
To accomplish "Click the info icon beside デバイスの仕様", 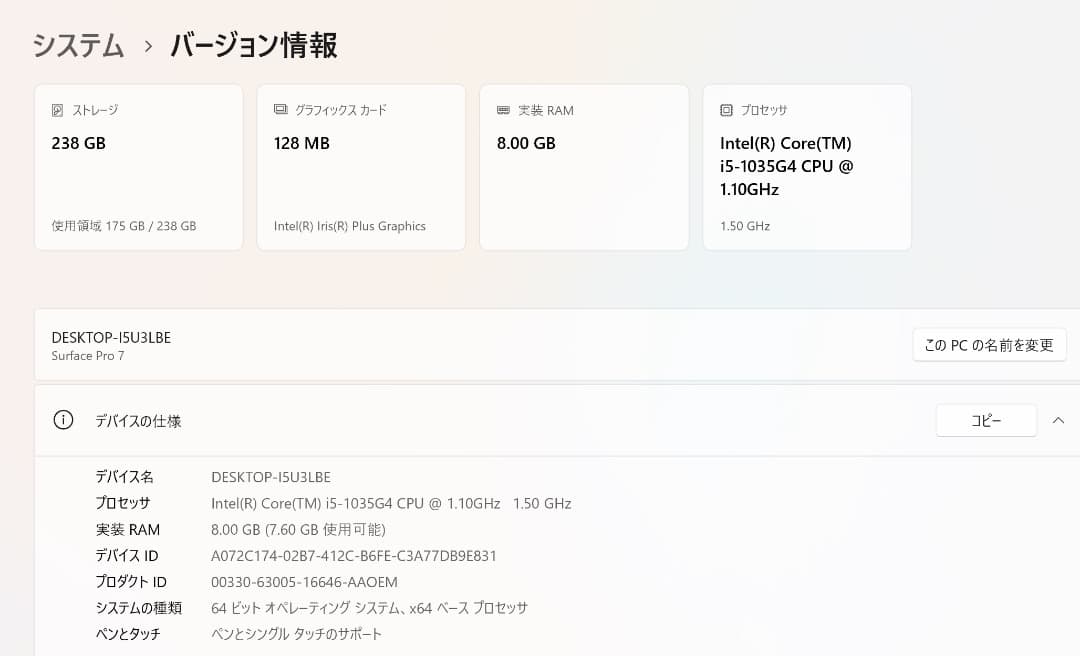I will pos(63,421).
